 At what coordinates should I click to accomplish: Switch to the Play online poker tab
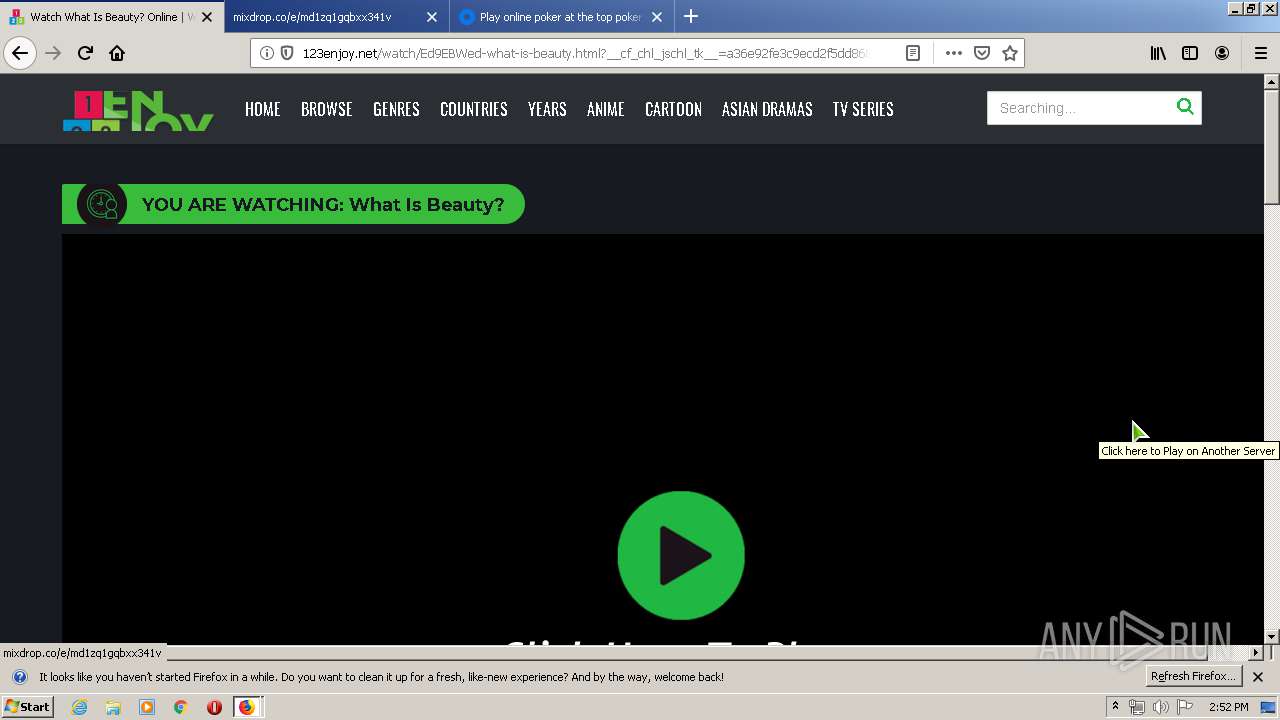click(x=562, y=17)
